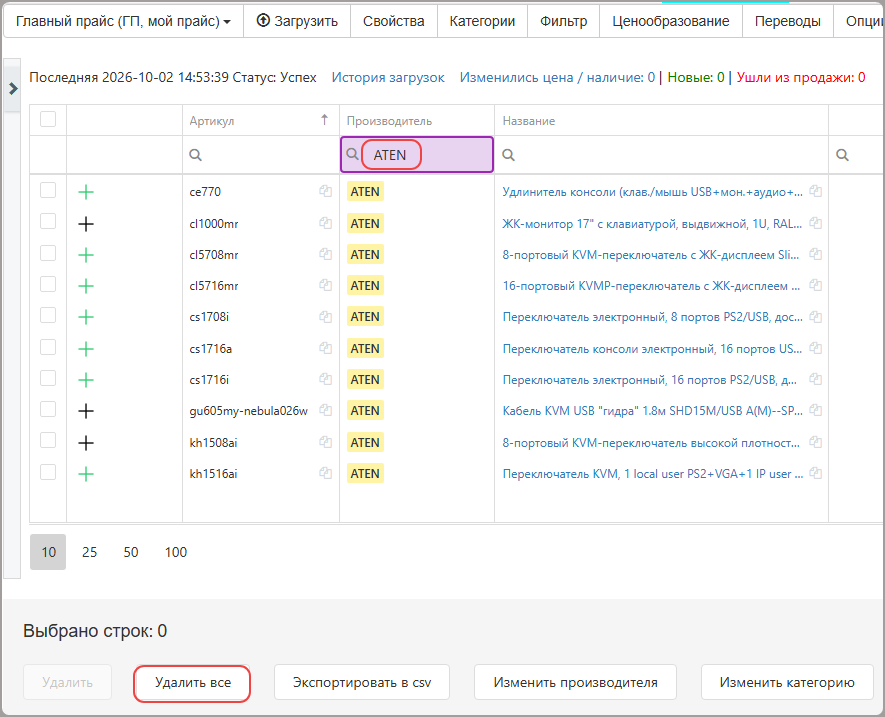Image resolution: width=885 pixels, height=717 pixels.
Task: Open the Свойства tab
Action: click(x=393, y=21)
